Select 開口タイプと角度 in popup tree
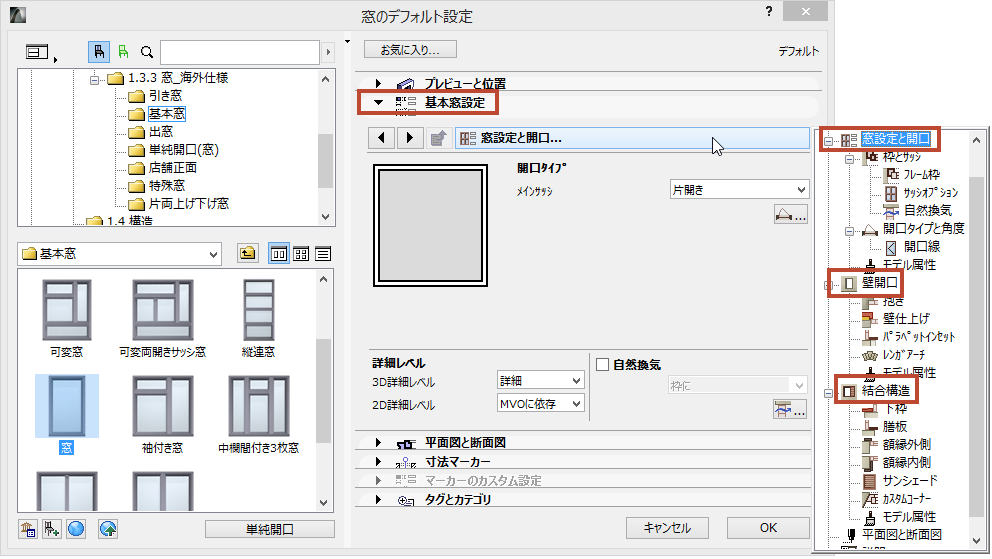This screenshot has height=559, width=992. [924, 228]
